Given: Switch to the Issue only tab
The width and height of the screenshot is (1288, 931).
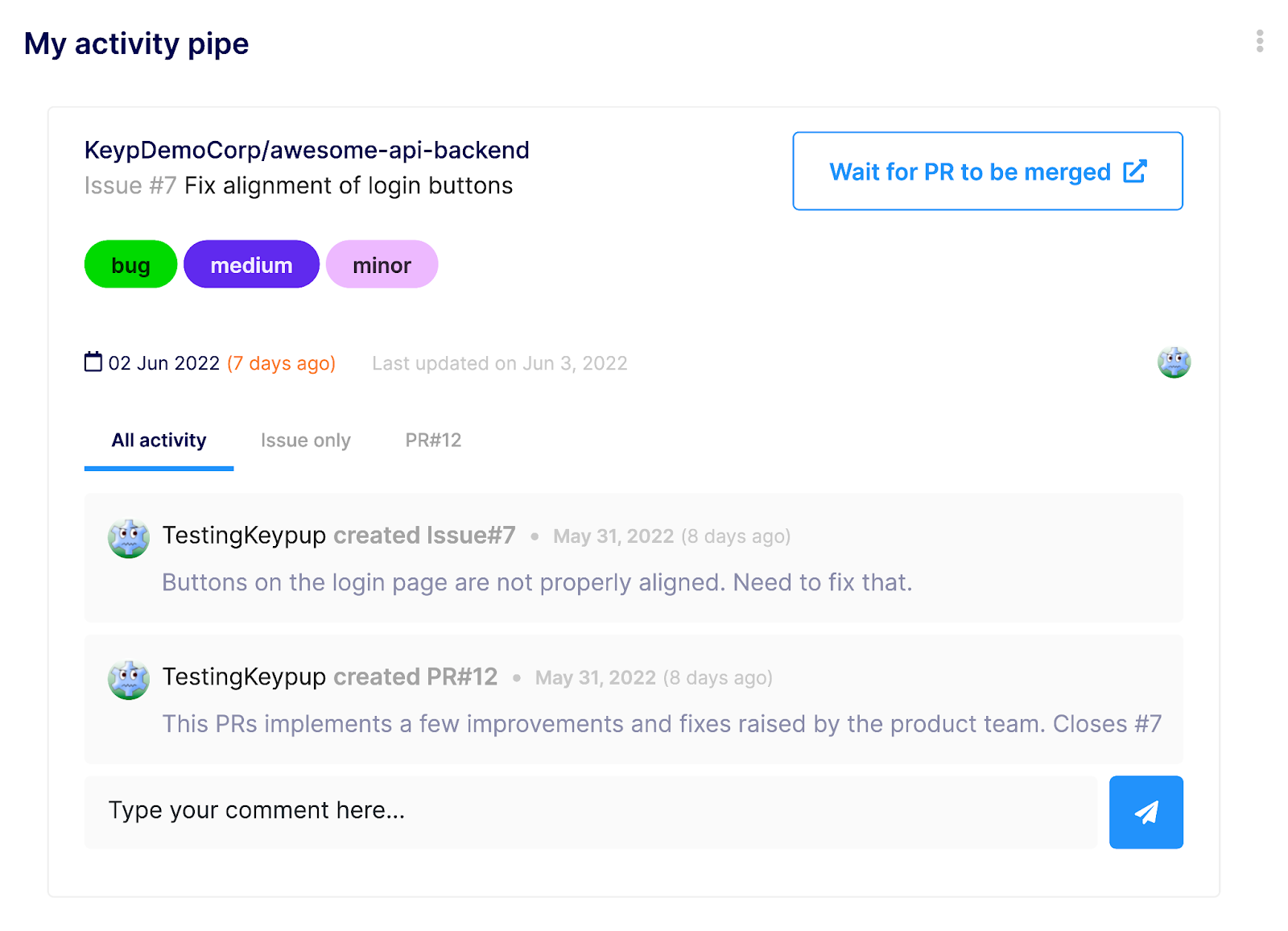Looking at the screenshot, I should click(305, 441).
